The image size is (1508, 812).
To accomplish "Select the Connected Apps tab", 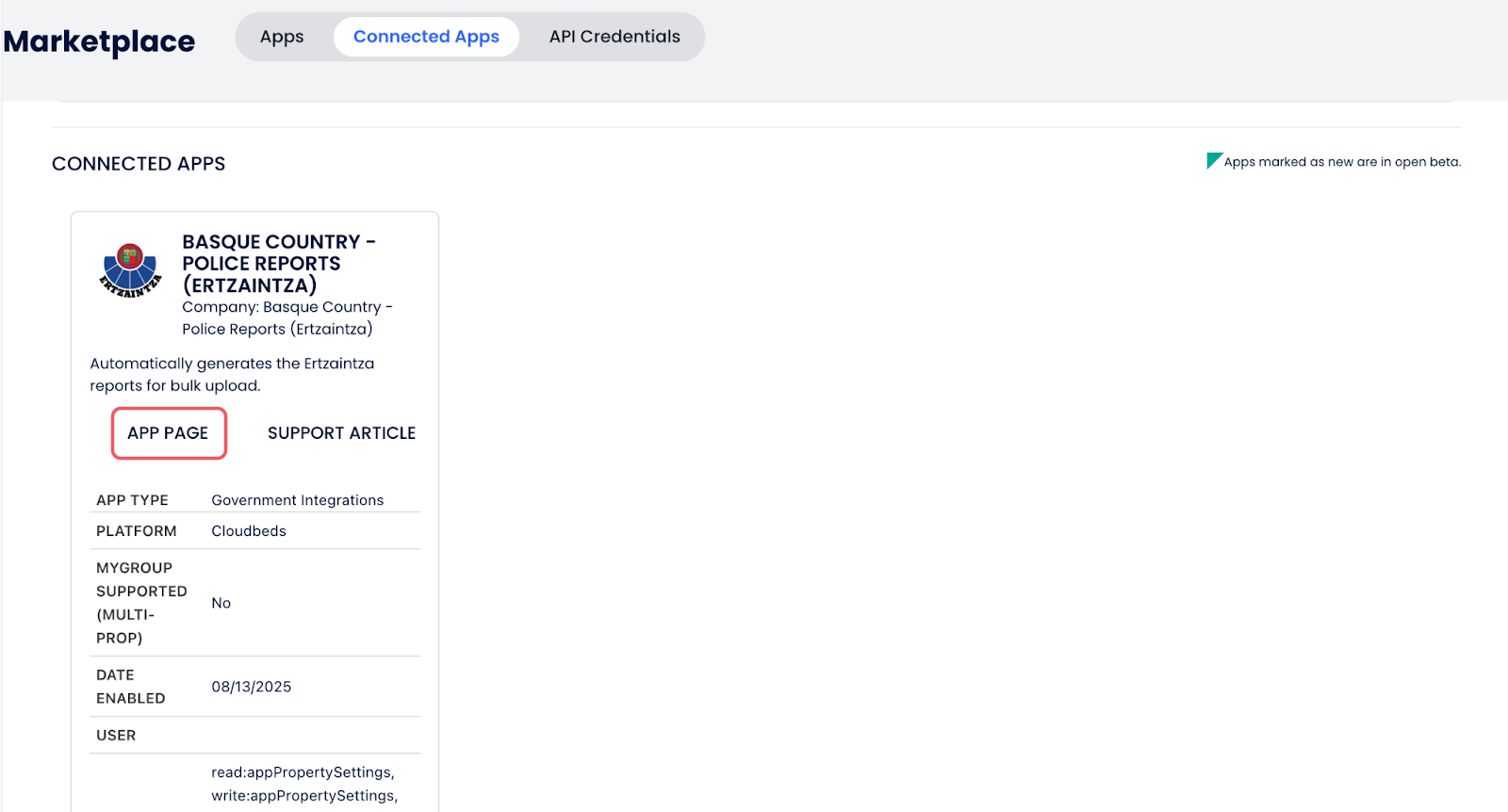I will click(x=426, y=37).
